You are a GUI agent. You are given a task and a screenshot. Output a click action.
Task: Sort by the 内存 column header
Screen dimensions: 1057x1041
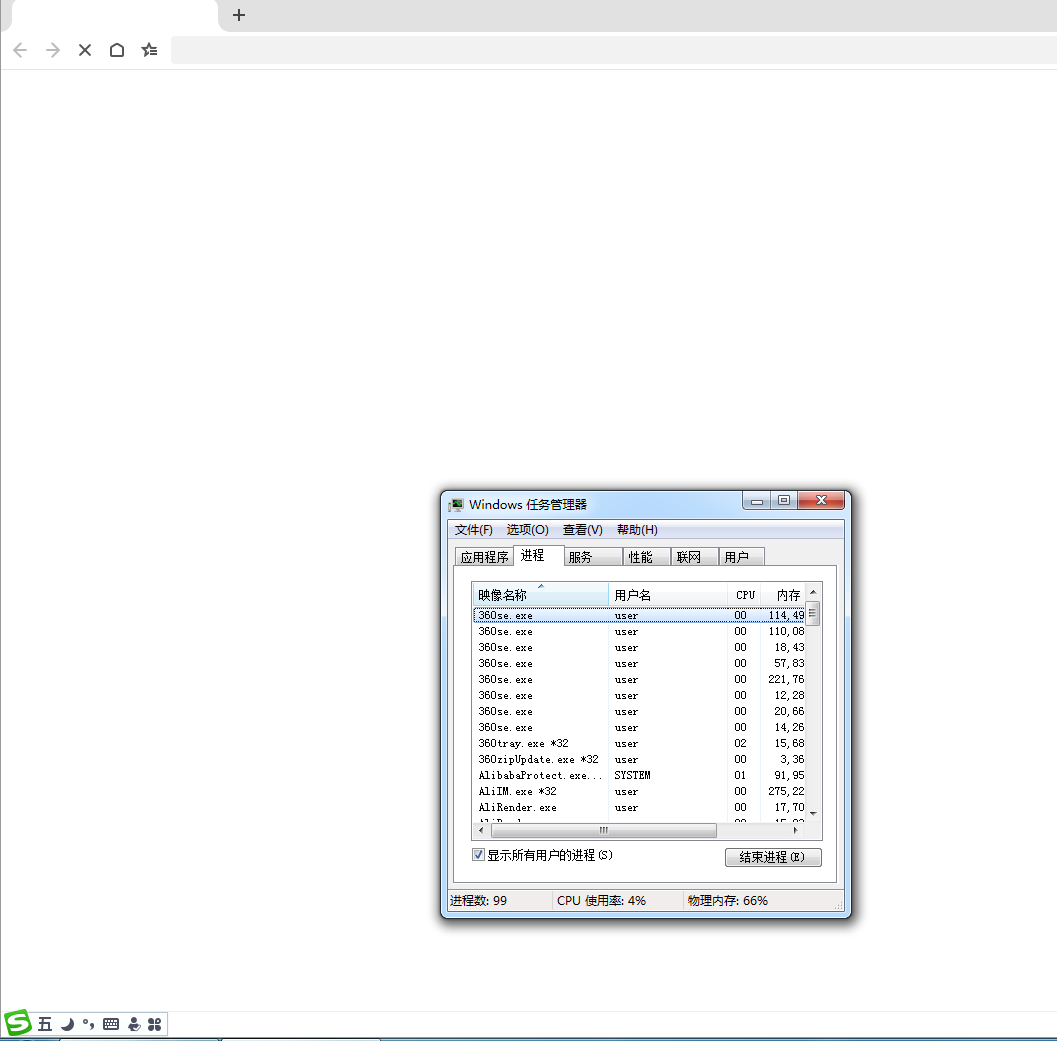783,595
